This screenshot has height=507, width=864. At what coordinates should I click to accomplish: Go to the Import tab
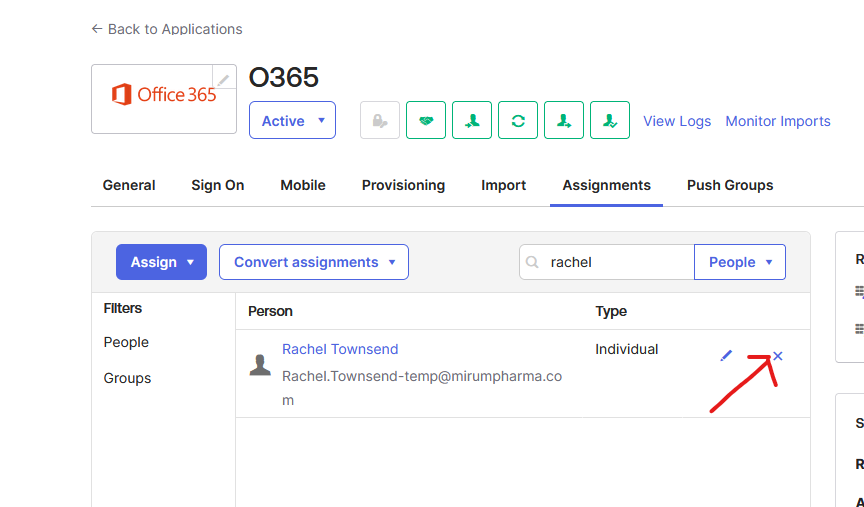tap(504, 185)
